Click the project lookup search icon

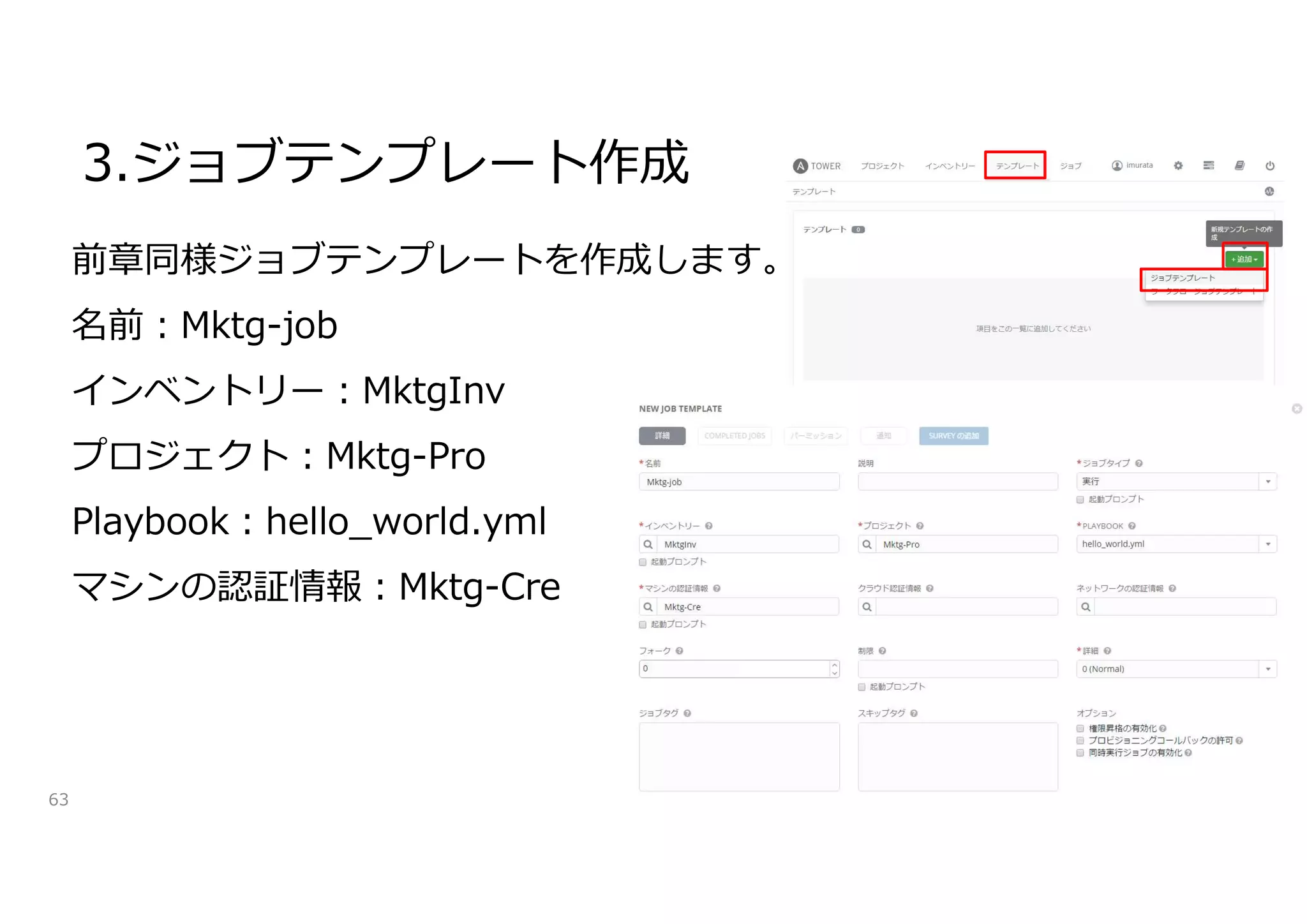click(867, 544)
